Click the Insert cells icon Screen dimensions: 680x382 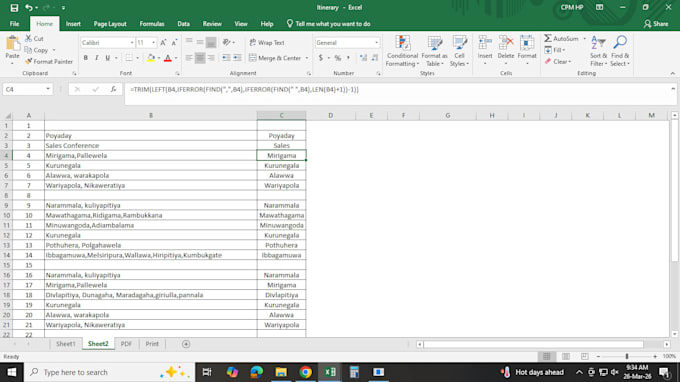tap(485, 43)
